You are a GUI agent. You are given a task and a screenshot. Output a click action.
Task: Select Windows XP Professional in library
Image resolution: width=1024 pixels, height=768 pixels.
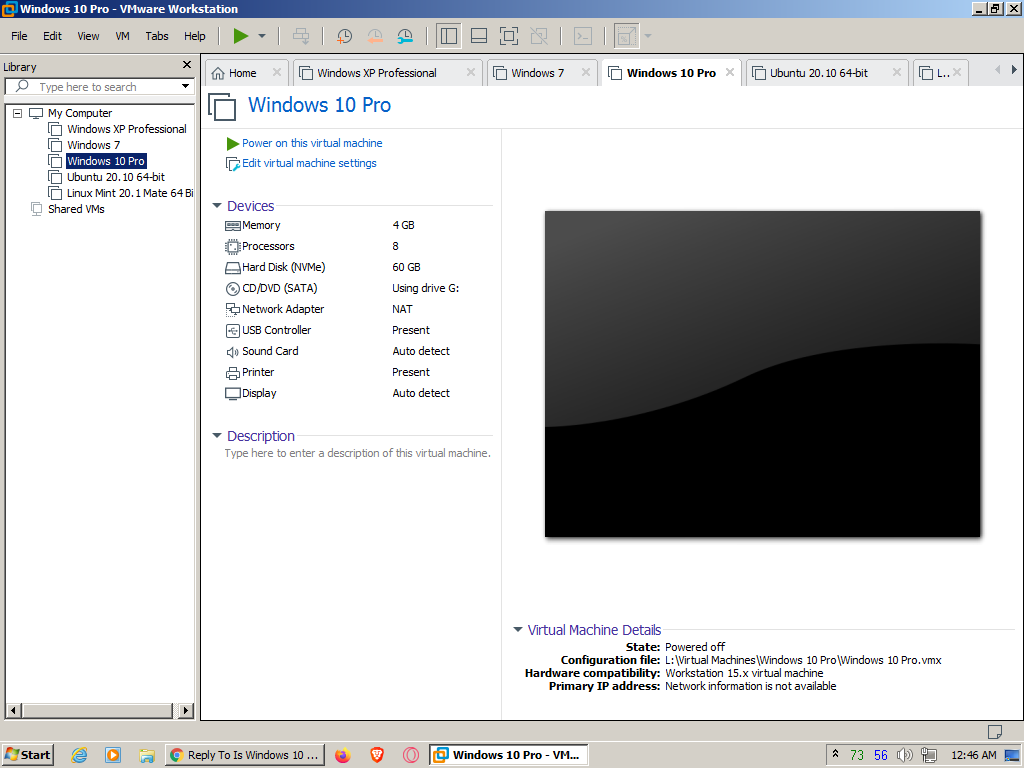coord(127,129)
